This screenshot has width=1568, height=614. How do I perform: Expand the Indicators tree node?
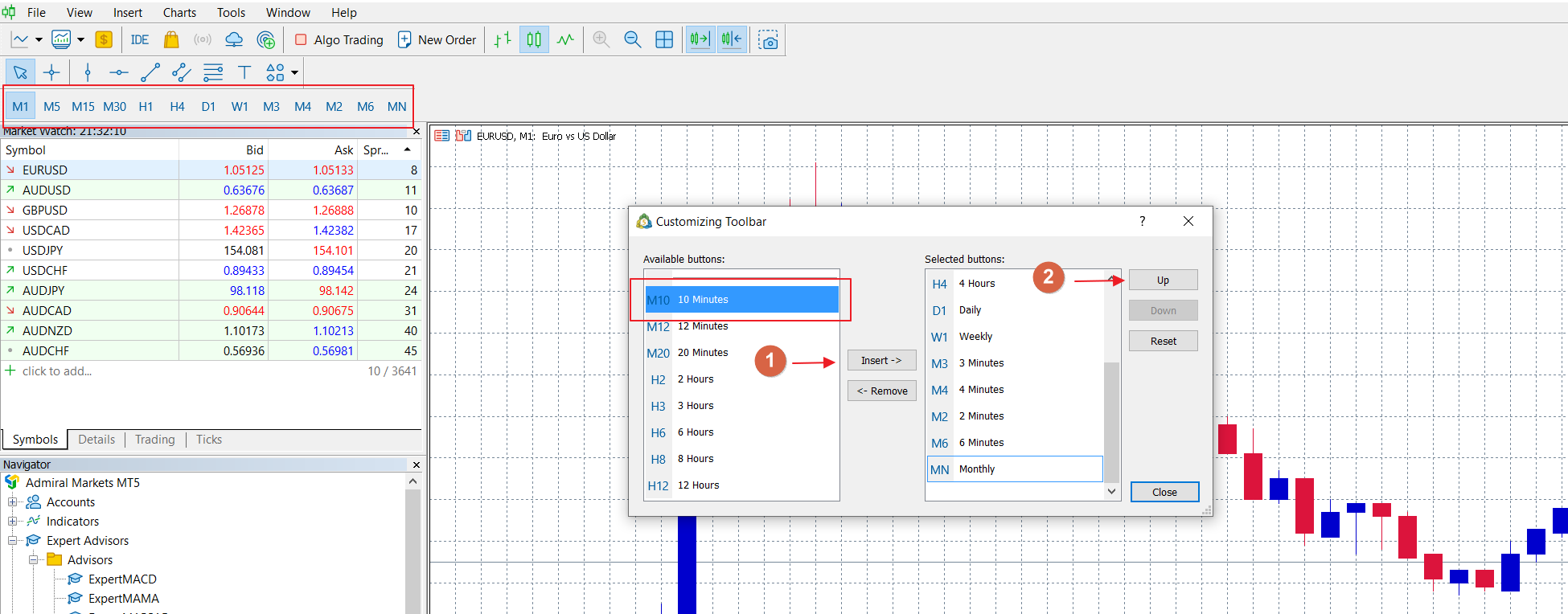(12, 521)
